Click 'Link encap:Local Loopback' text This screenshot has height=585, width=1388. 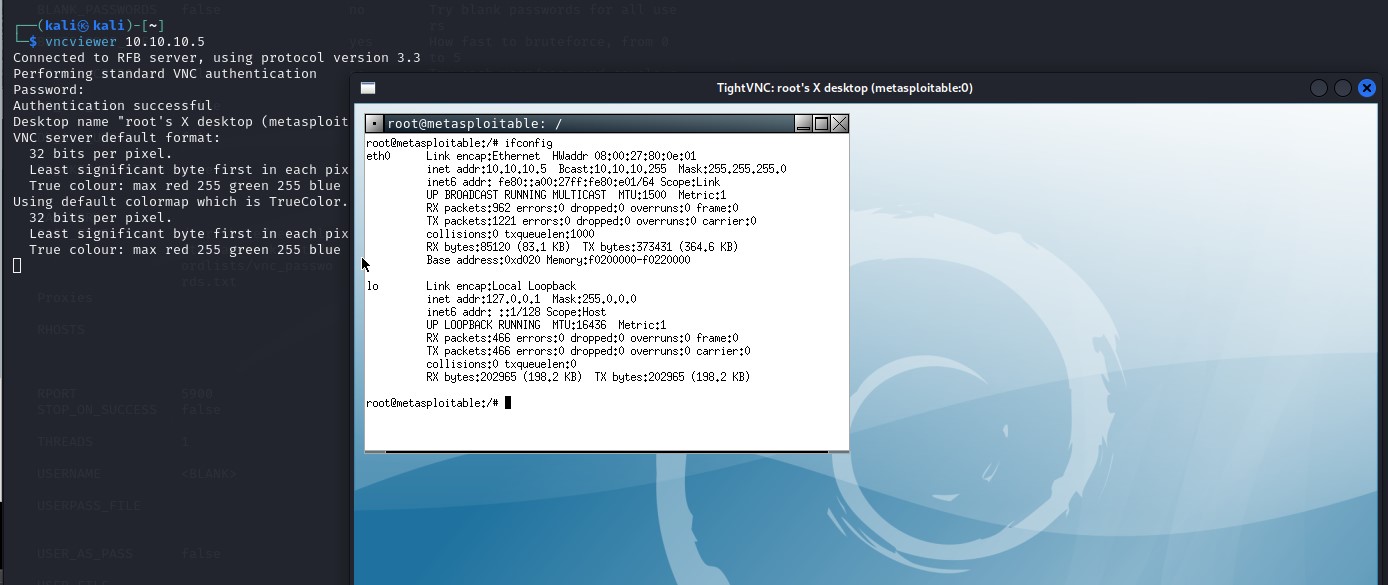(501, 286)
